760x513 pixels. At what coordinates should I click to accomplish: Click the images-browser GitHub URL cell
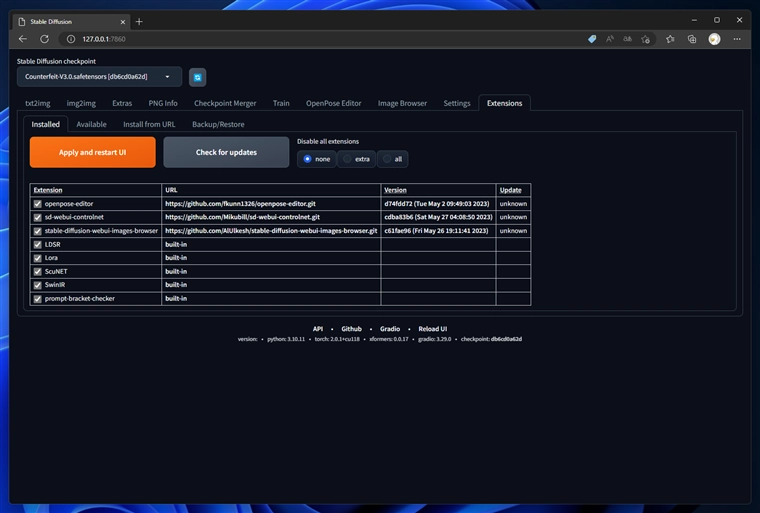(x=271, y=231)
